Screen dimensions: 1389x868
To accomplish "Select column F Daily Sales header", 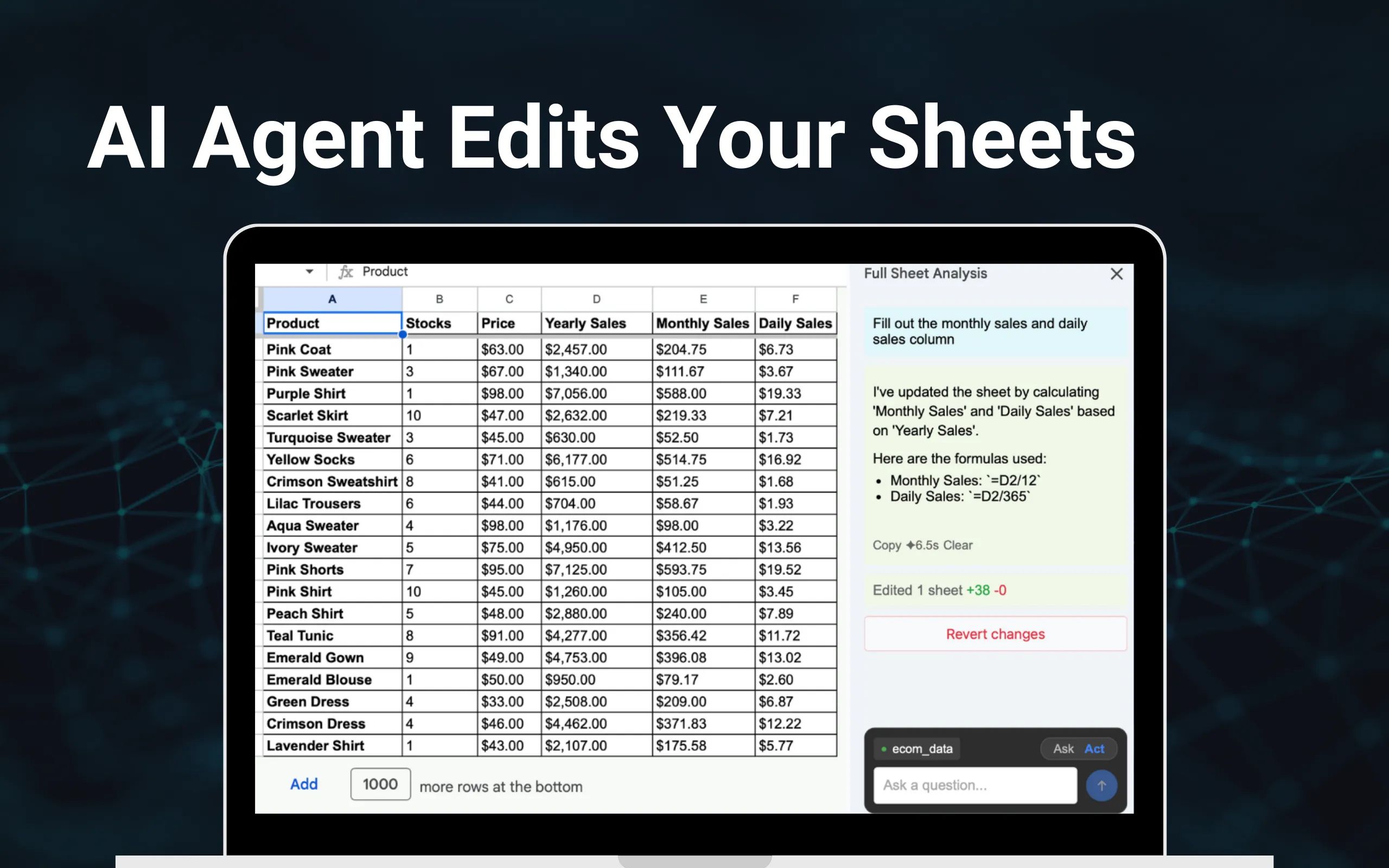I will (795, 298).
